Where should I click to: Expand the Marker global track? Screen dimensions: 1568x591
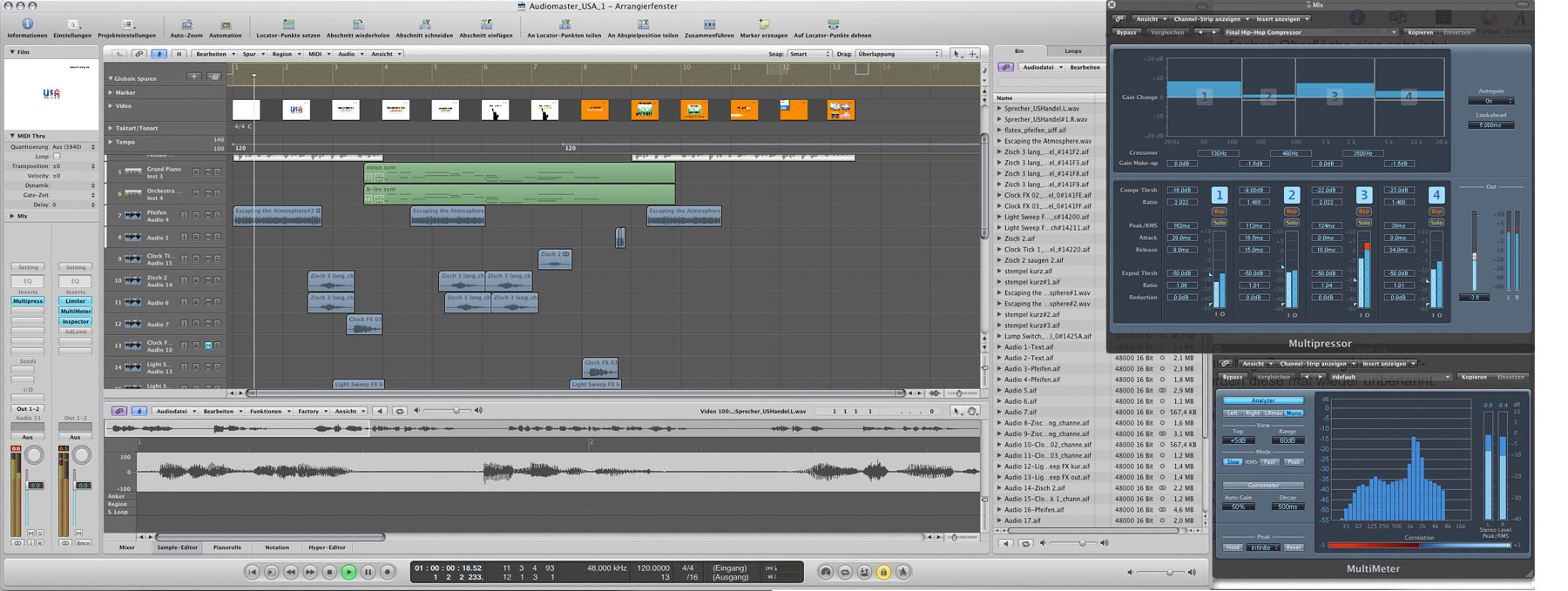coord(111,92)
